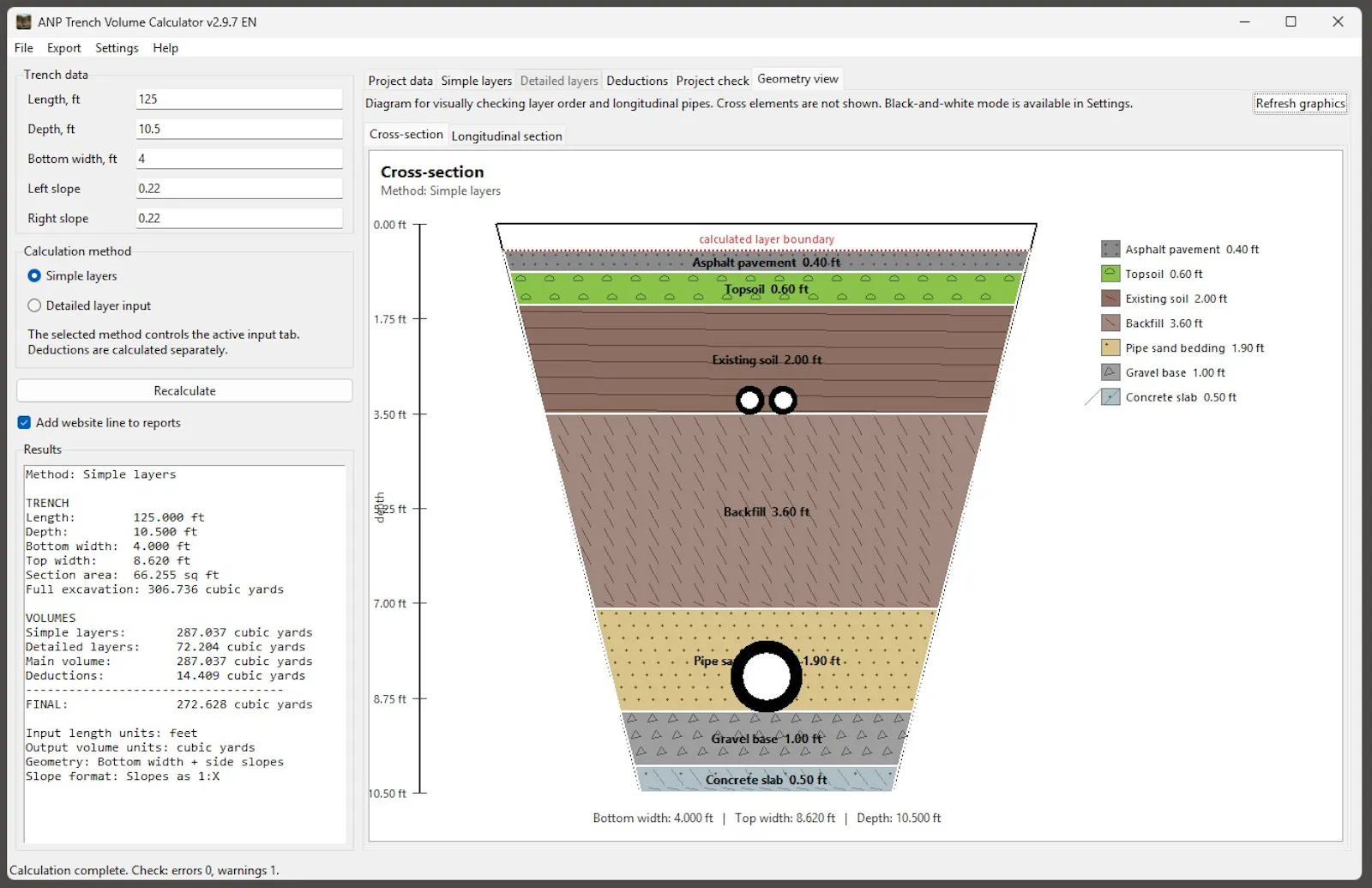This screenshot has width=1372, height=888.
Task: Click the Backfill 3.60 ft diagram label
Action: click(767, 511)
